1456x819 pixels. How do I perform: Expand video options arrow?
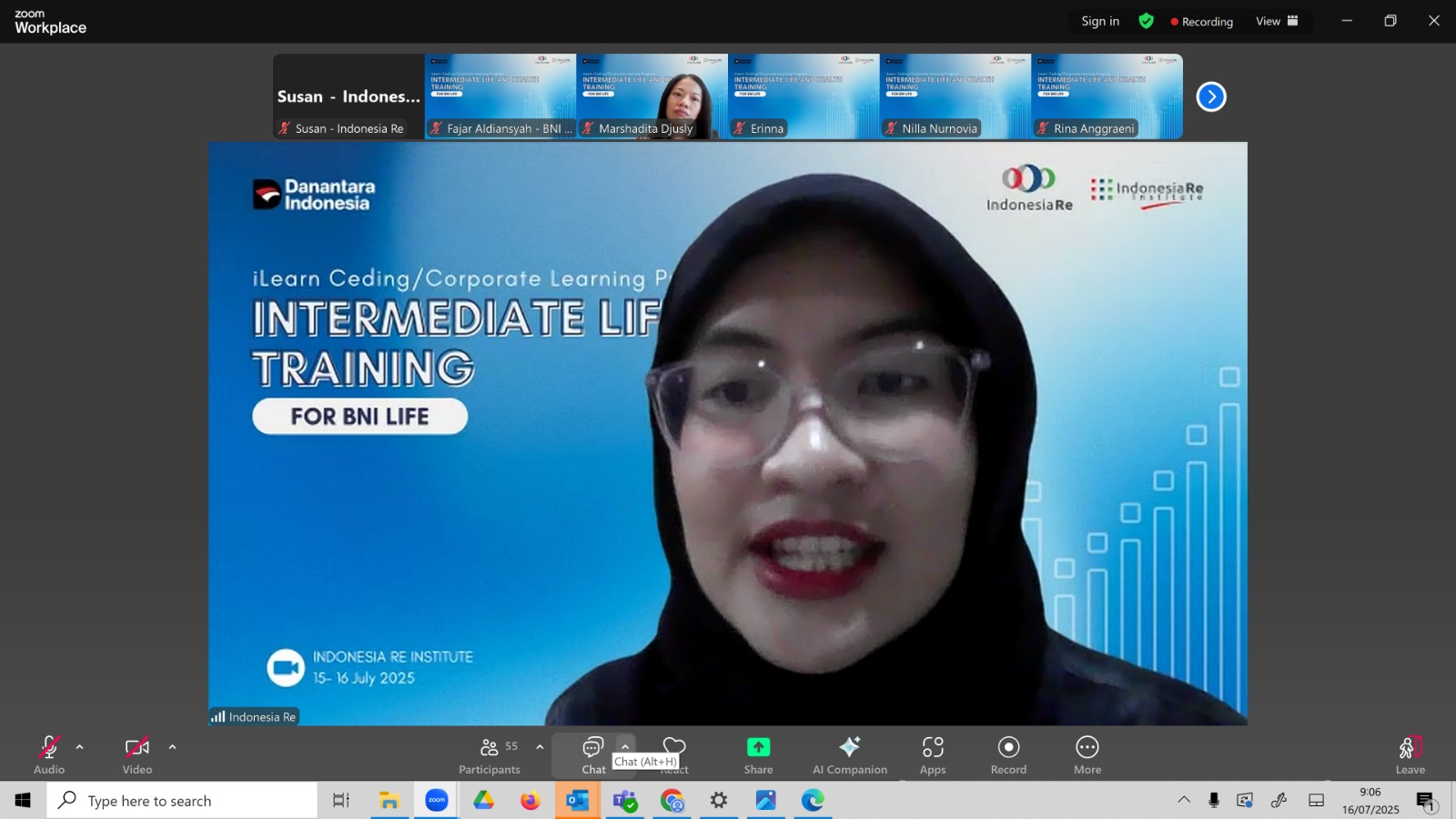173,747
